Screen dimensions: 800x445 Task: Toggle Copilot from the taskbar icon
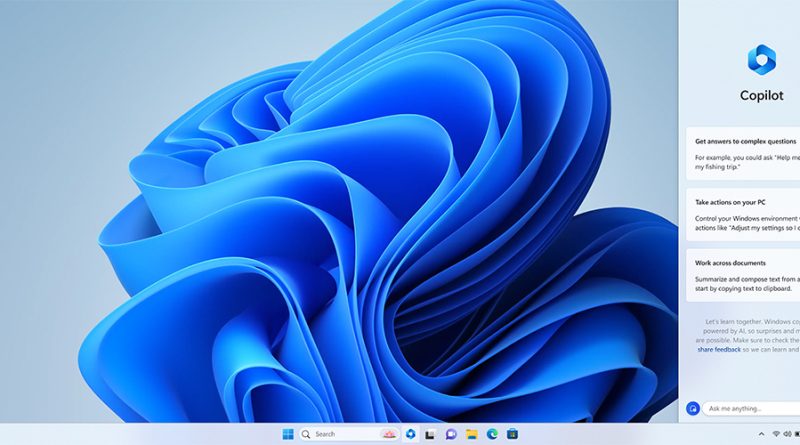[x=410, y=434]
